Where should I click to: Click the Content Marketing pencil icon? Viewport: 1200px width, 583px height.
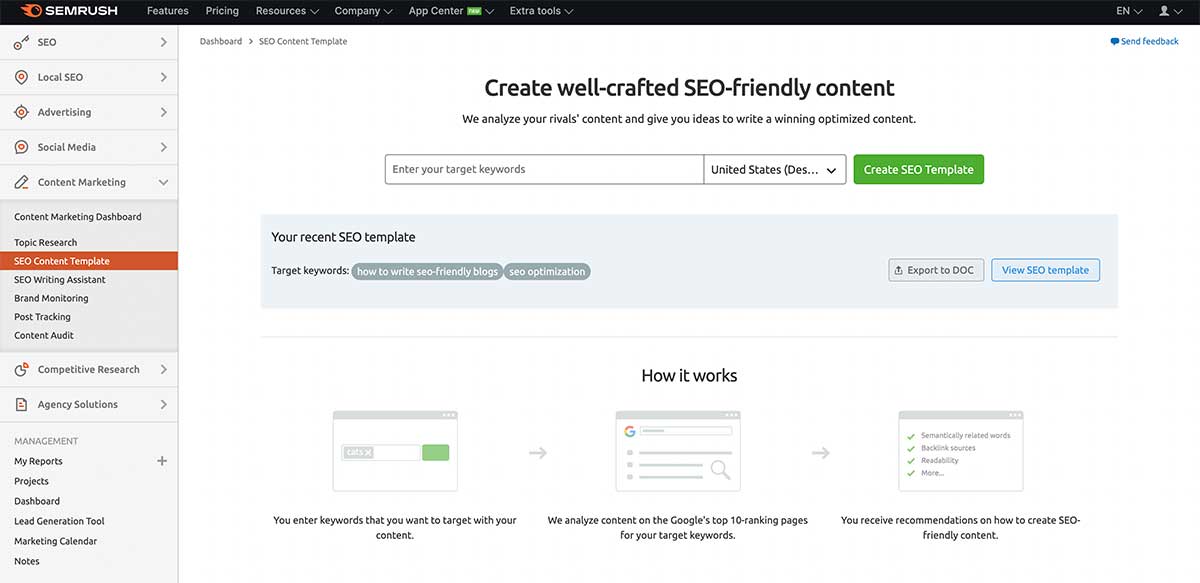[21, 182]
